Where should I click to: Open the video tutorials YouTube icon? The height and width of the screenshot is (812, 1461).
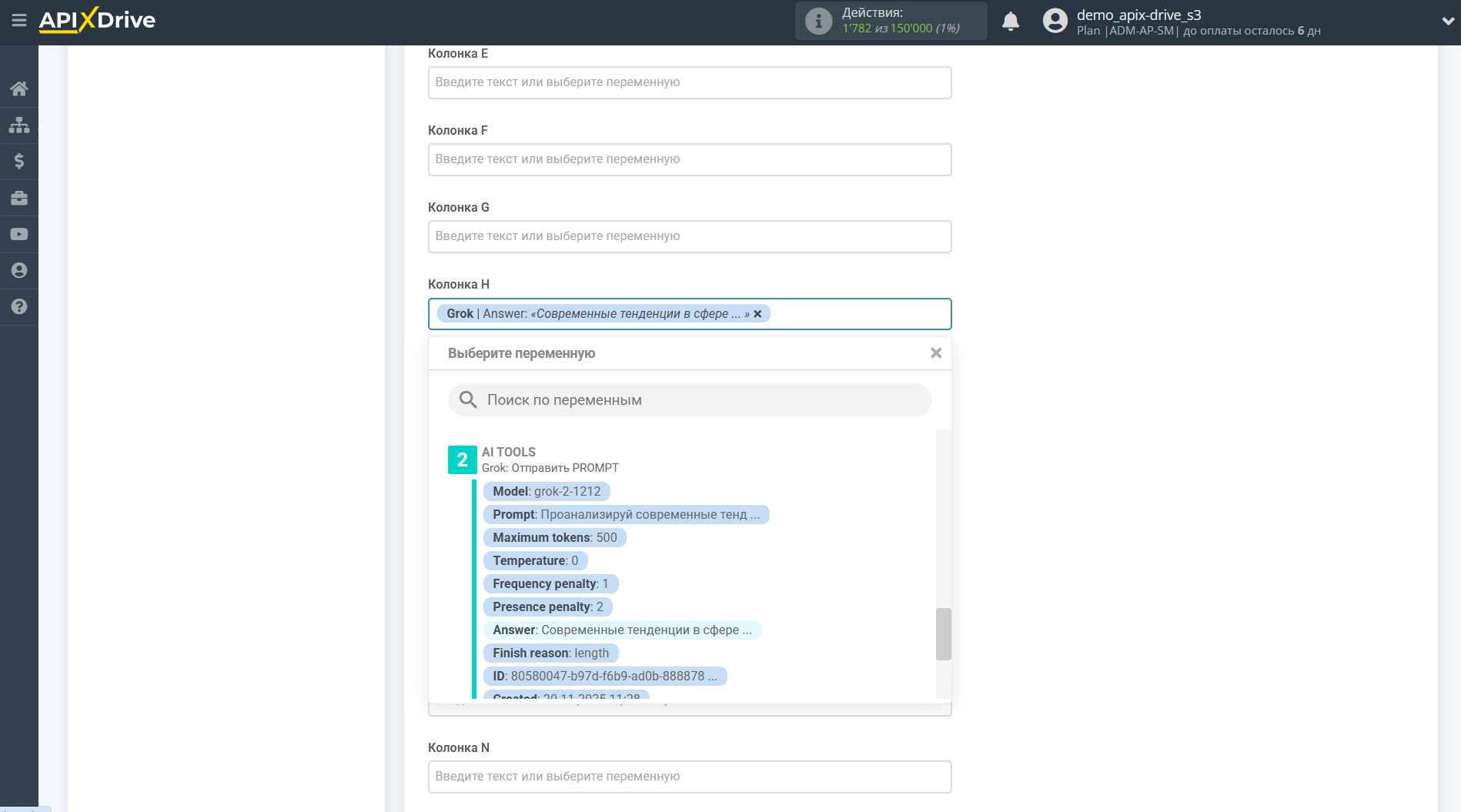[19, 234]
